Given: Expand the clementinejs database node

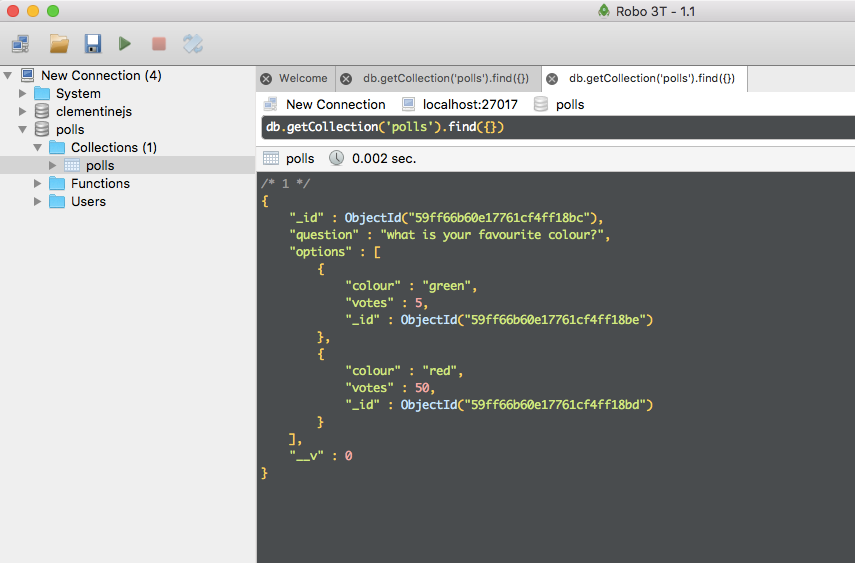Looking at the screenshot, I should [x=22, y=111].
